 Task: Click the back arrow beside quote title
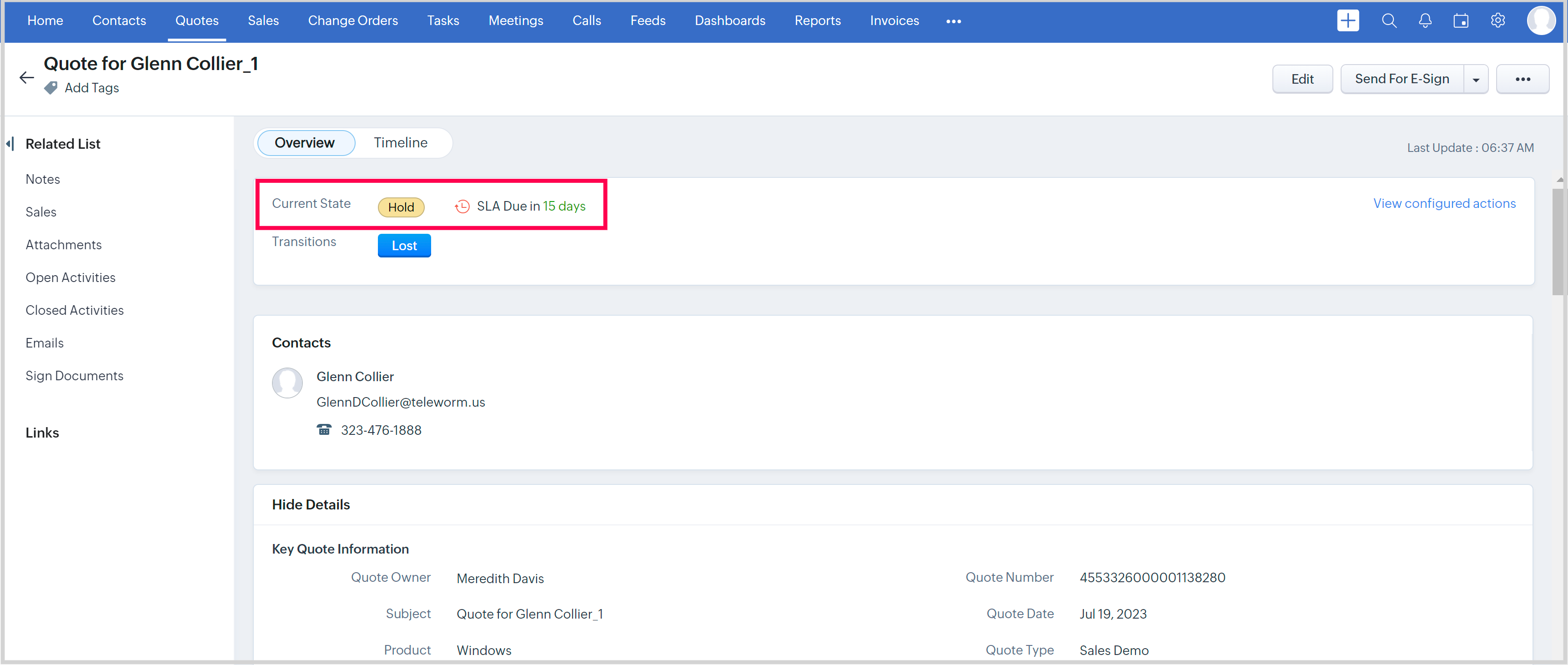pyautogui.click(x=26, y=77)
